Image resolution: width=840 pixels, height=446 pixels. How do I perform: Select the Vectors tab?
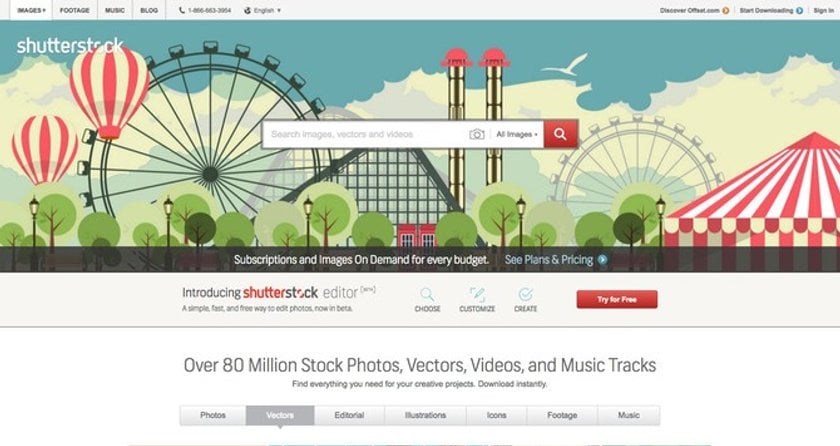pos(280,415)
